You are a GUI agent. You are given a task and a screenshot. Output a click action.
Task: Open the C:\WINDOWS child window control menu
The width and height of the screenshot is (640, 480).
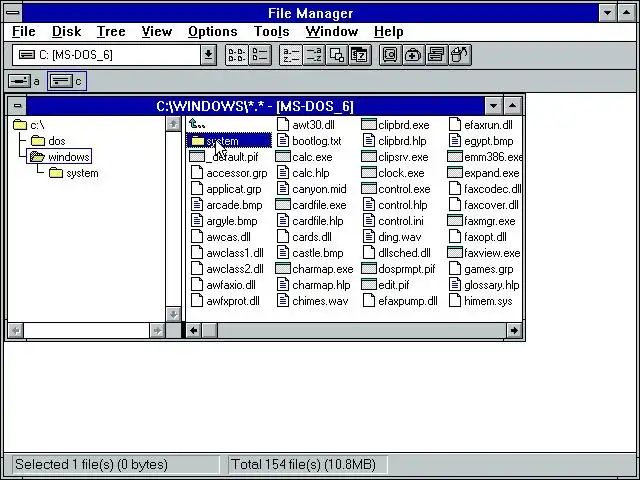click(x=17, y=106)
